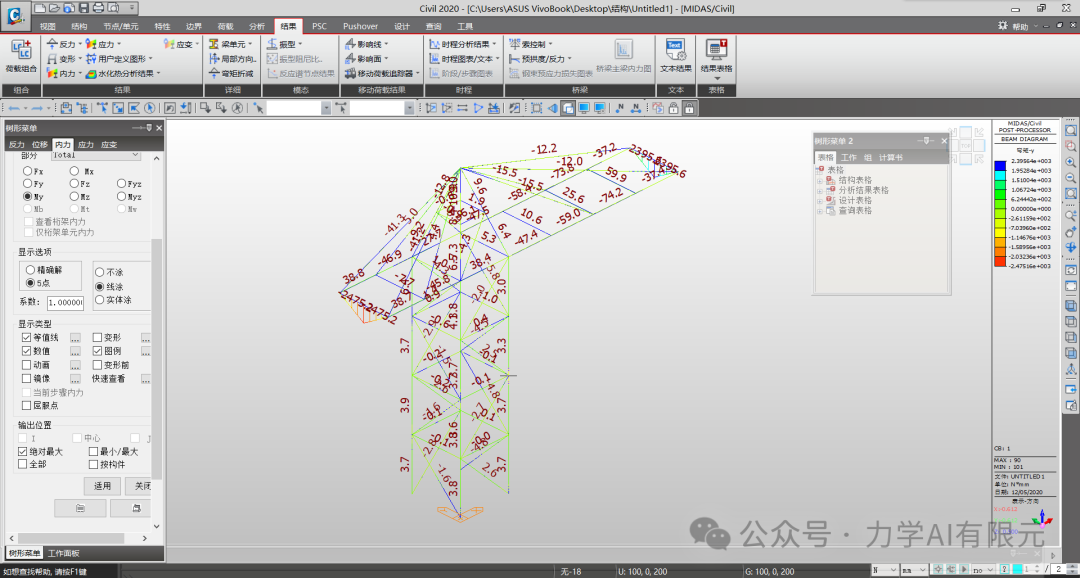The height and width of the screenshot is (578, 1080).
Task: Click the ellipsis button next to 等值线
Action: coord(75,338)
